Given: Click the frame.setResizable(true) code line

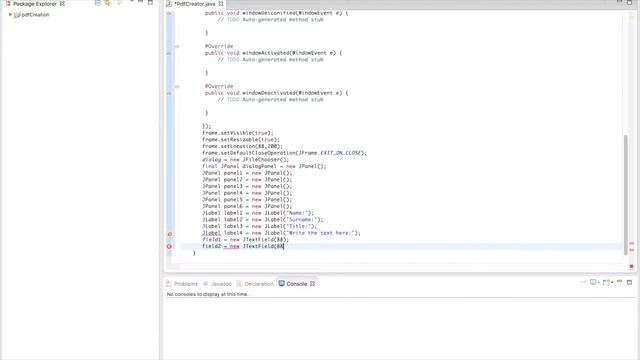Looking at the screenshot, I should [241, 140].
